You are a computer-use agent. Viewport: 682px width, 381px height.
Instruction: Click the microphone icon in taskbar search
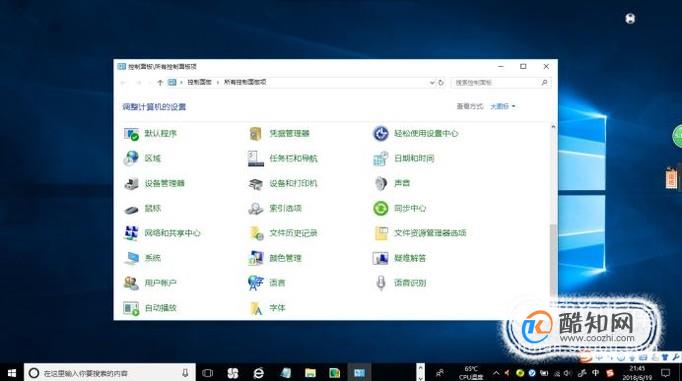[185, 373]
